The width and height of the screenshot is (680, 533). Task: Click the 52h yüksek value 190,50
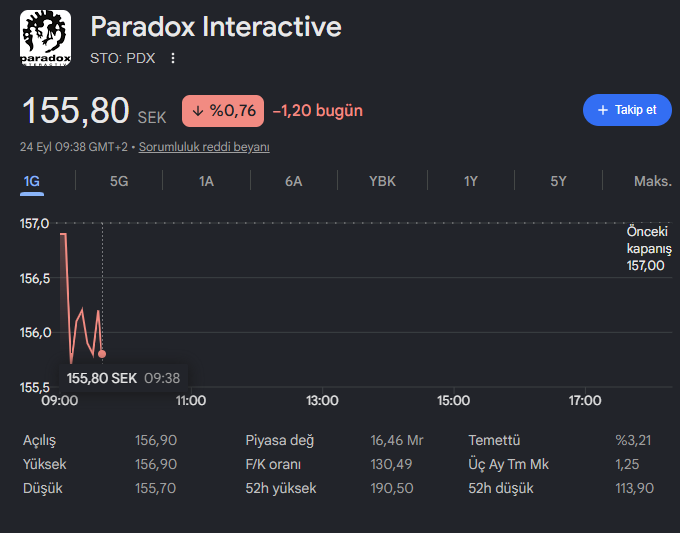click(392, 488)
